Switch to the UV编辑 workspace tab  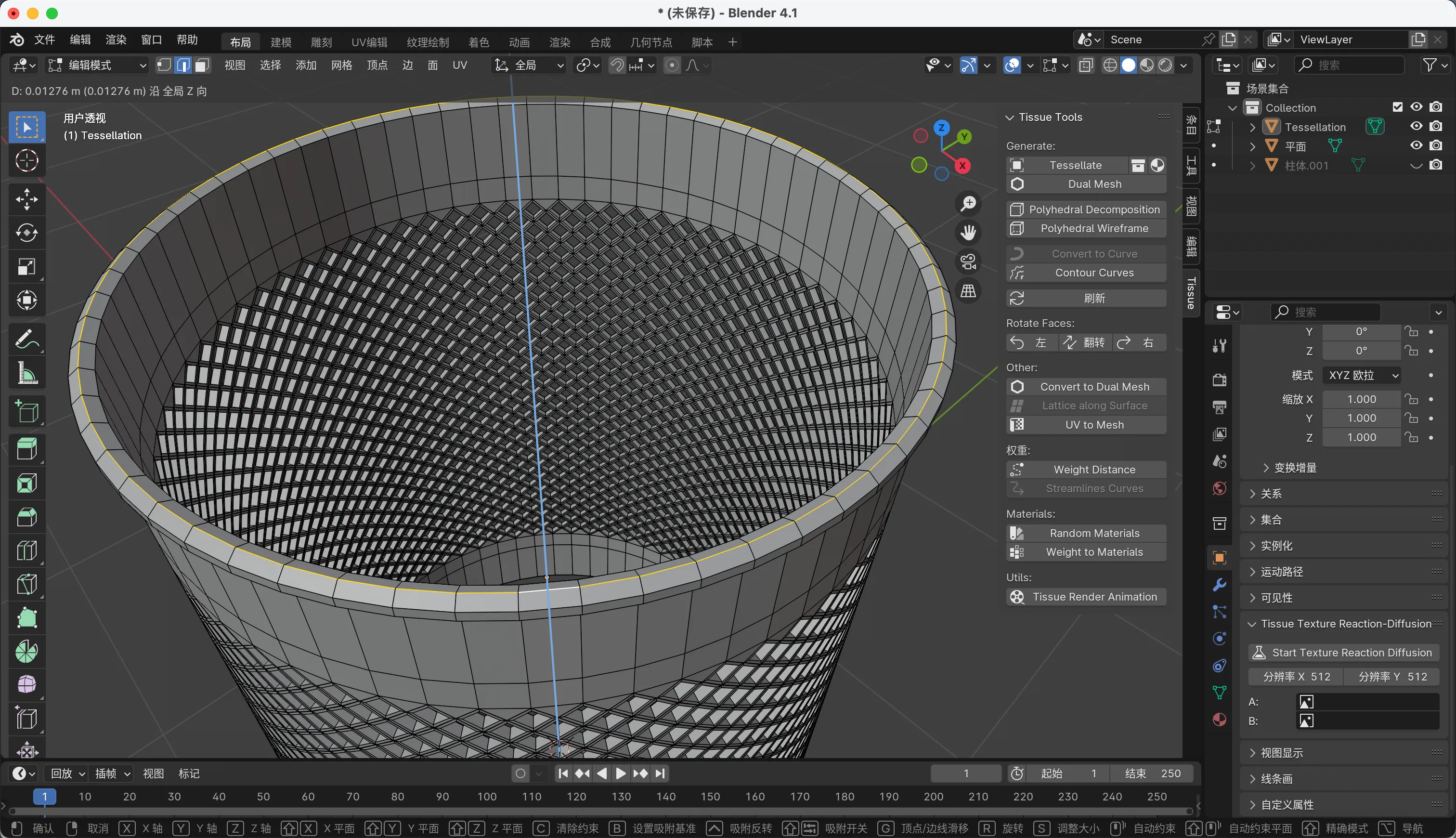[369, 42]
